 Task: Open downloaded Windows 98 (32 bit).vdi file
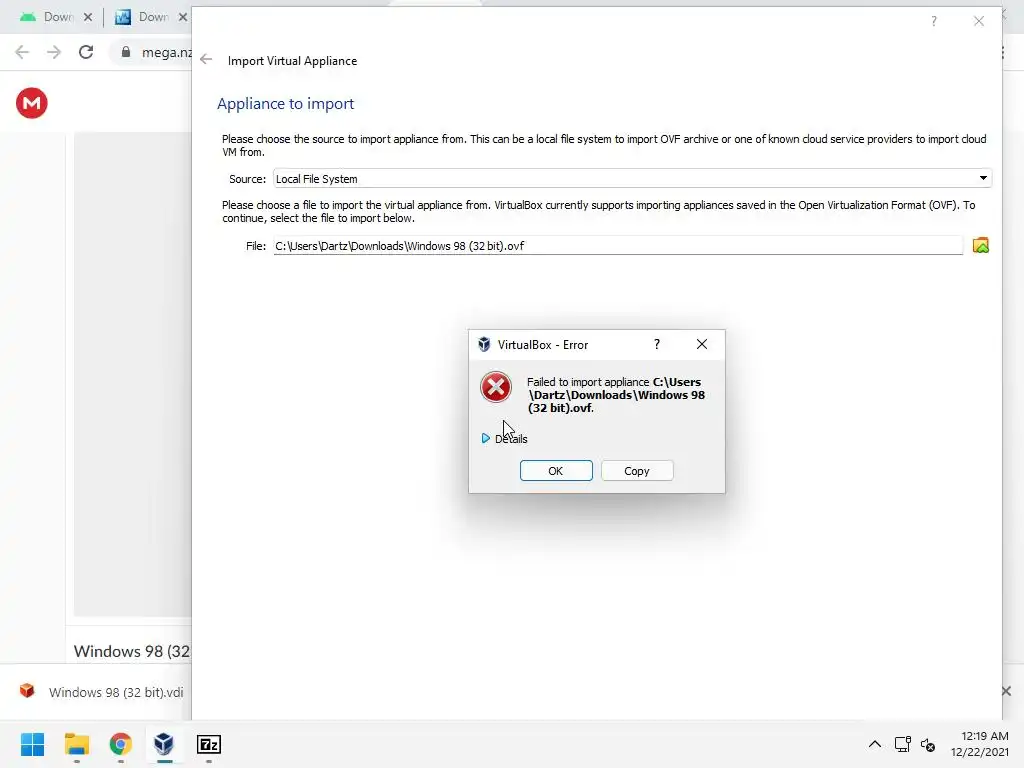pos(102,692)
